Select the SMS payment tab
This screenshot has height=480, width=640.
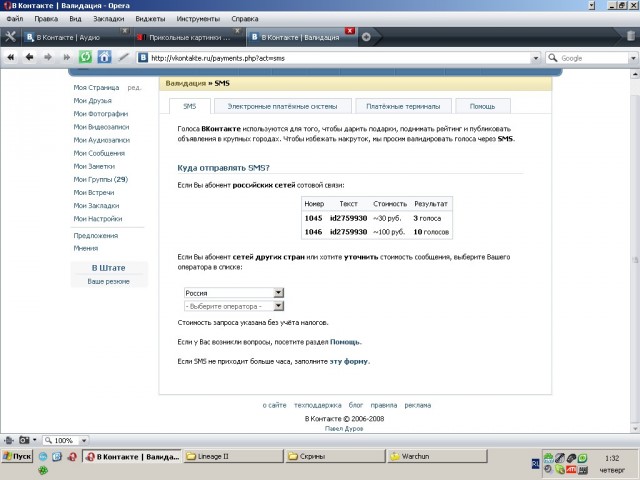190,106
